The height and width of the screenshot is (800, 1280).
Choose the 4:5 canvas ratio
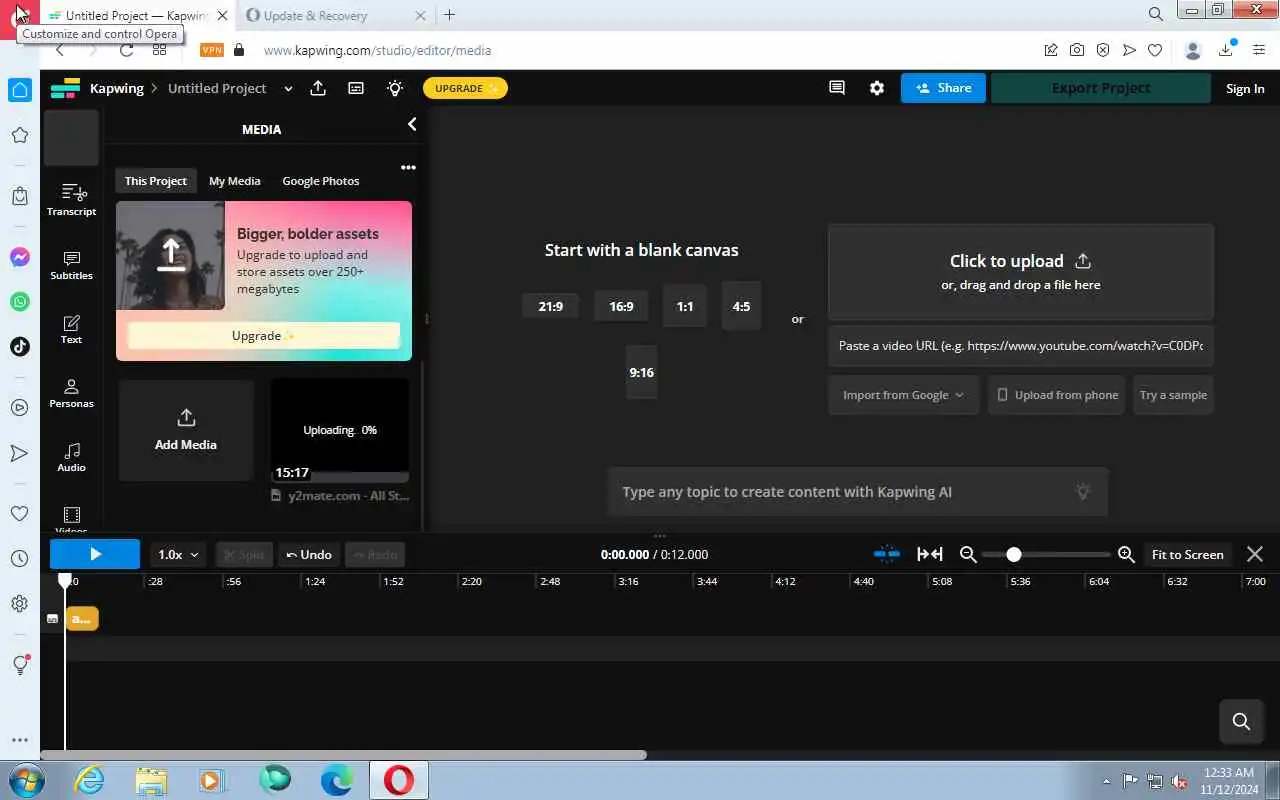click(x=741, y=306)
